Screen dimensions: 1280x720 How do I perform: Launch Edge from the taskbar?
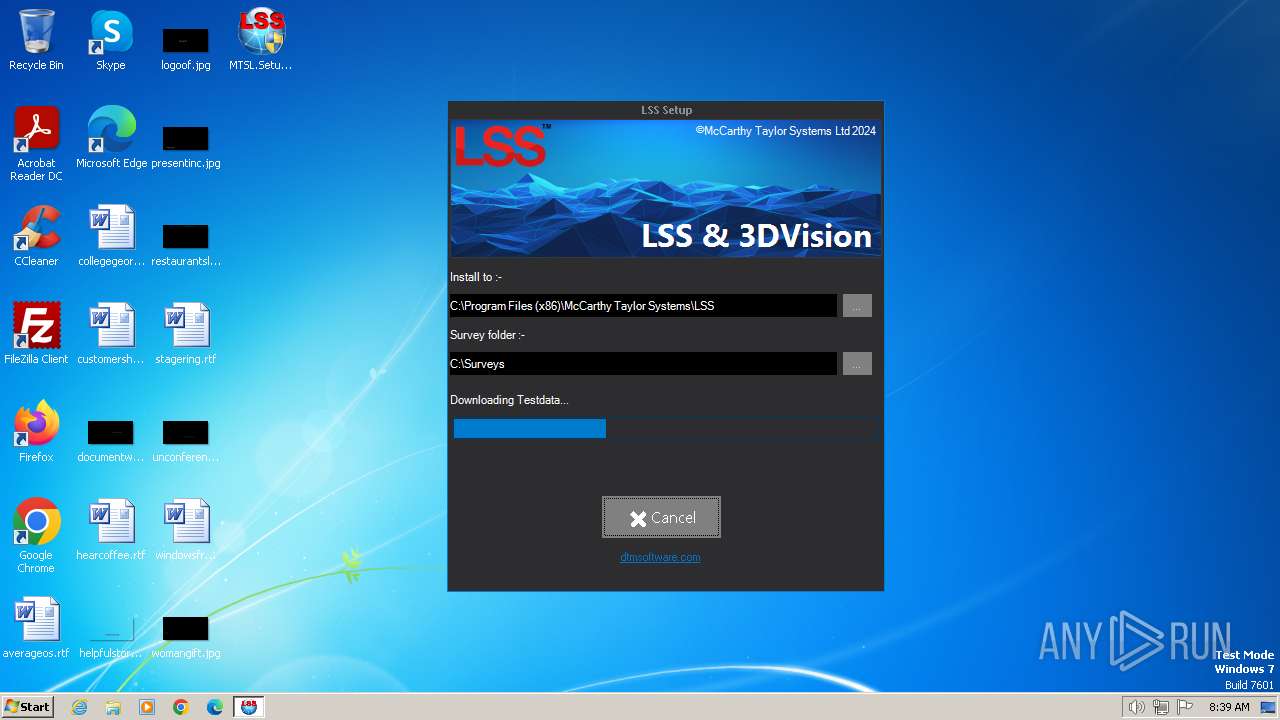pos(215,707)
